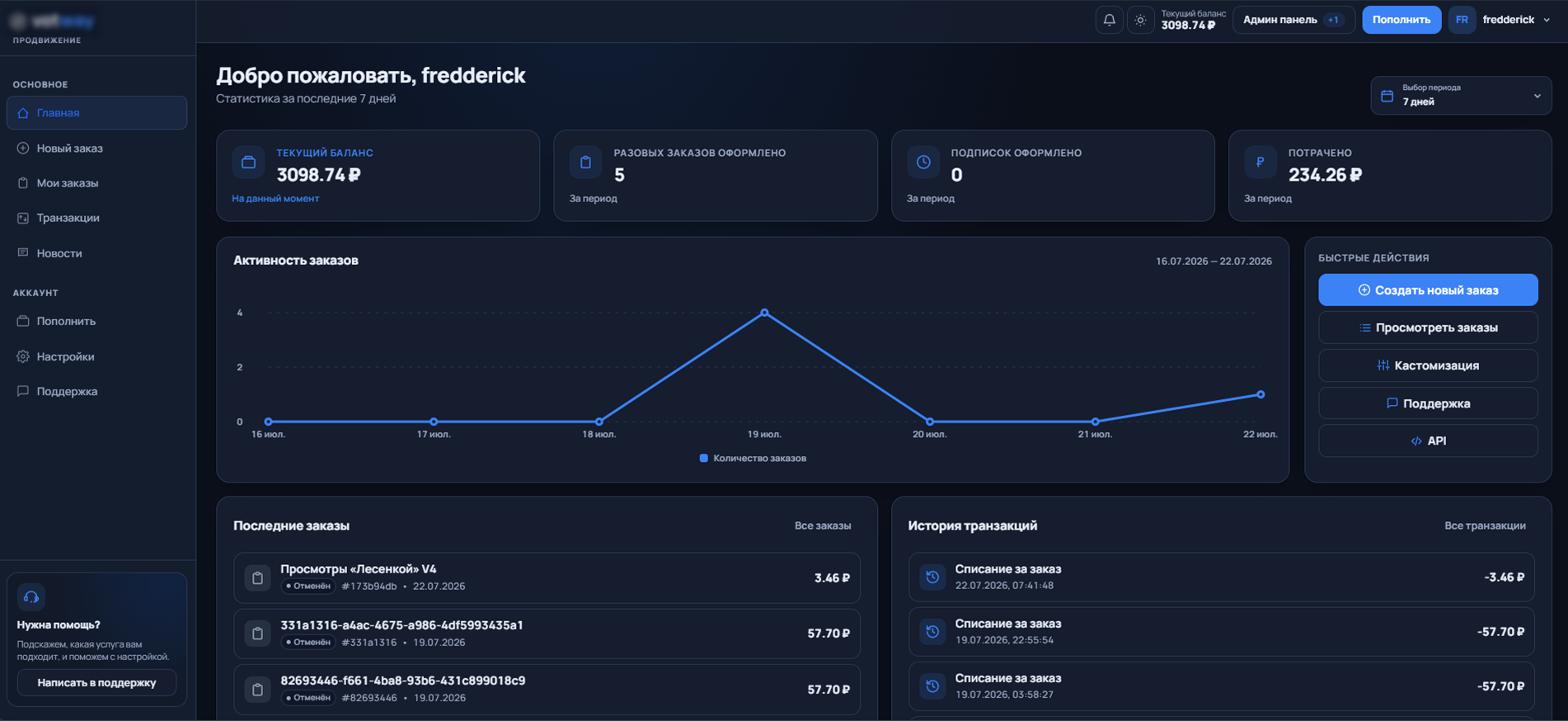Click the calendar icon in period selector
Screen dimensions: 1568x721
1387,96
